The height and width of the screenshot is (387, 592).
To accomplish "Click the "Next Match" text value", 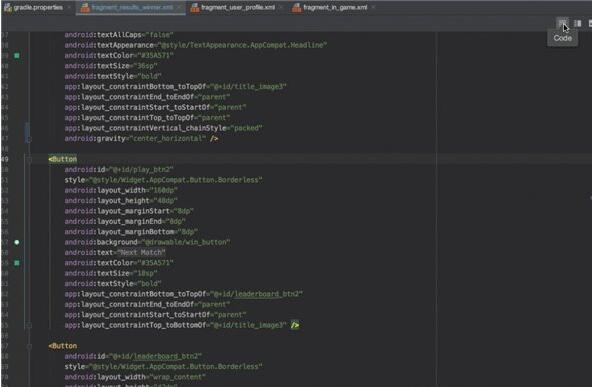I will pos(141,252).
